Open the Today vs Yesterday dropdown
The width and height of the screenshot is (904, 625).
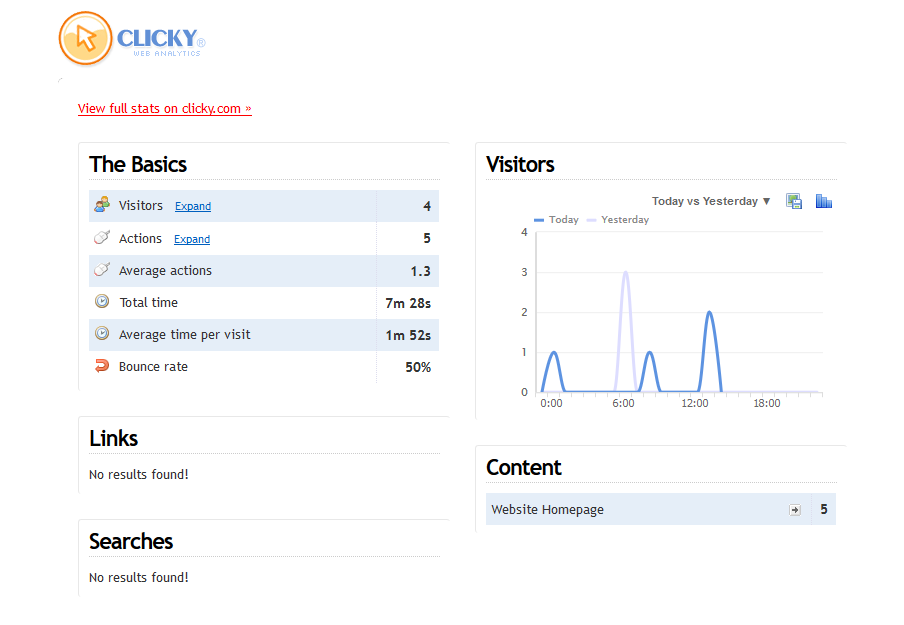[711, 201]
